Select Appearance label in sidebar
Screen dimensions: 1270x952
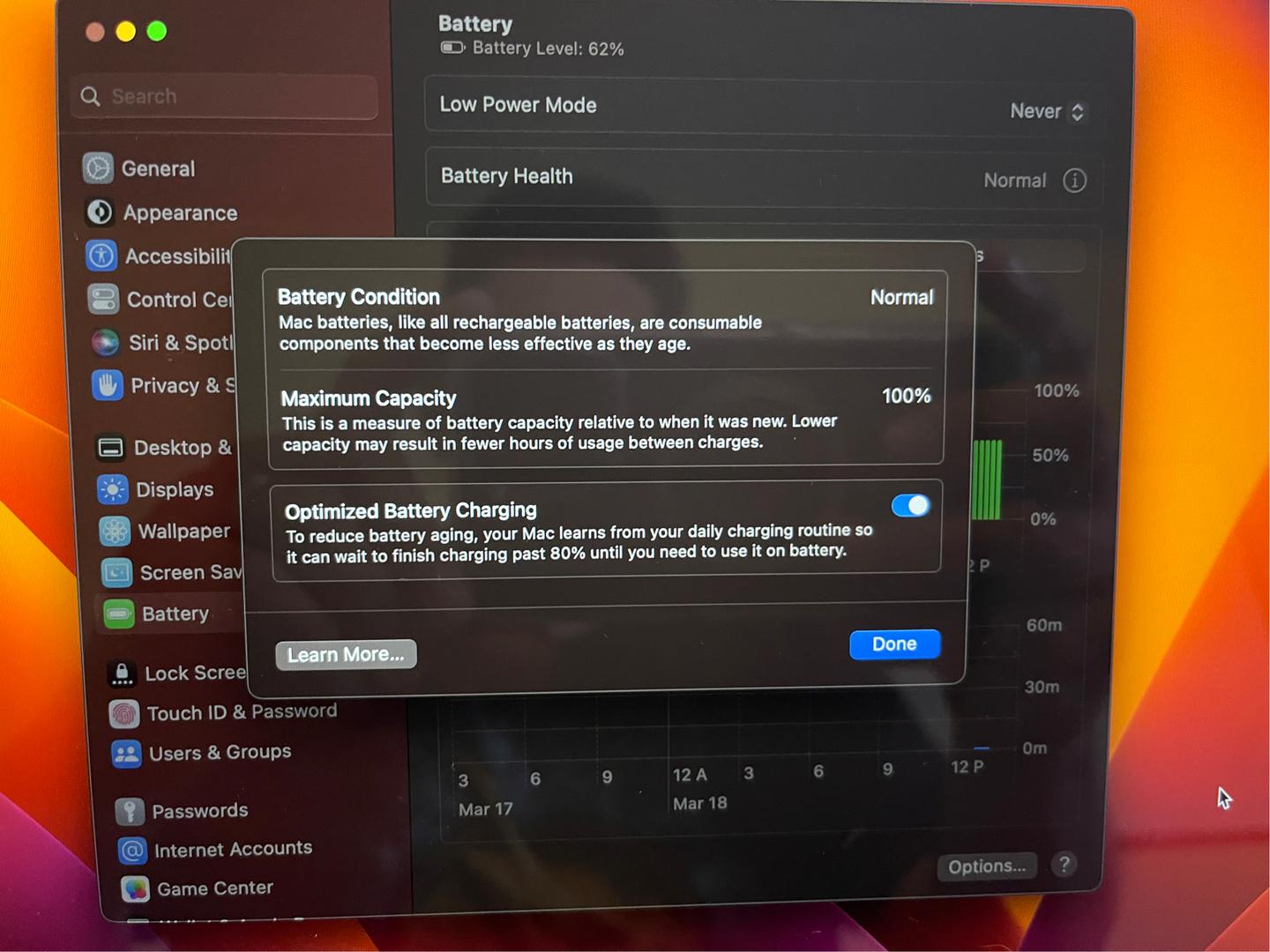tap(180, 212)
